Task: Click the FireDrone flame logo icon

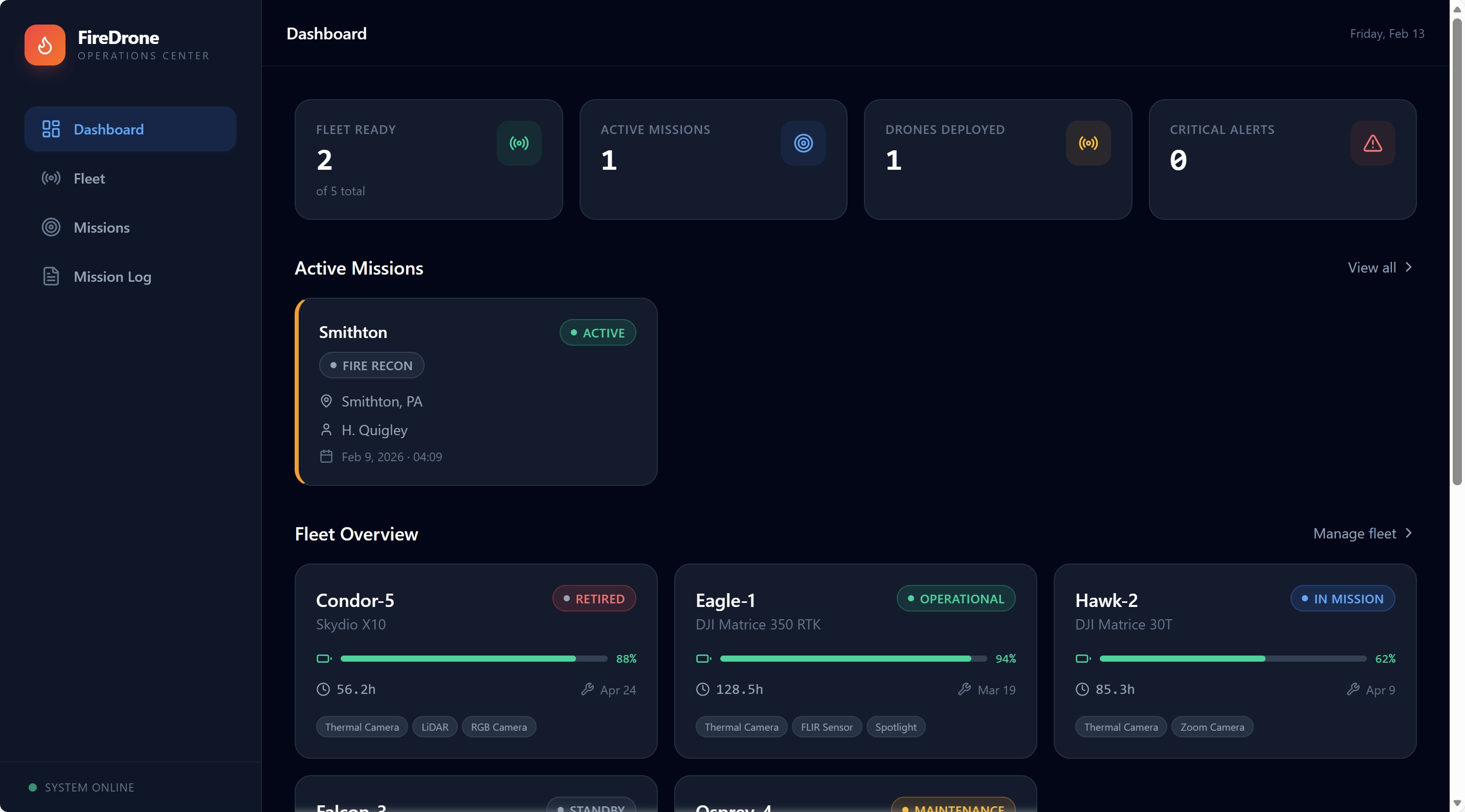Action: pyautogui.click(x=45, y=45)
